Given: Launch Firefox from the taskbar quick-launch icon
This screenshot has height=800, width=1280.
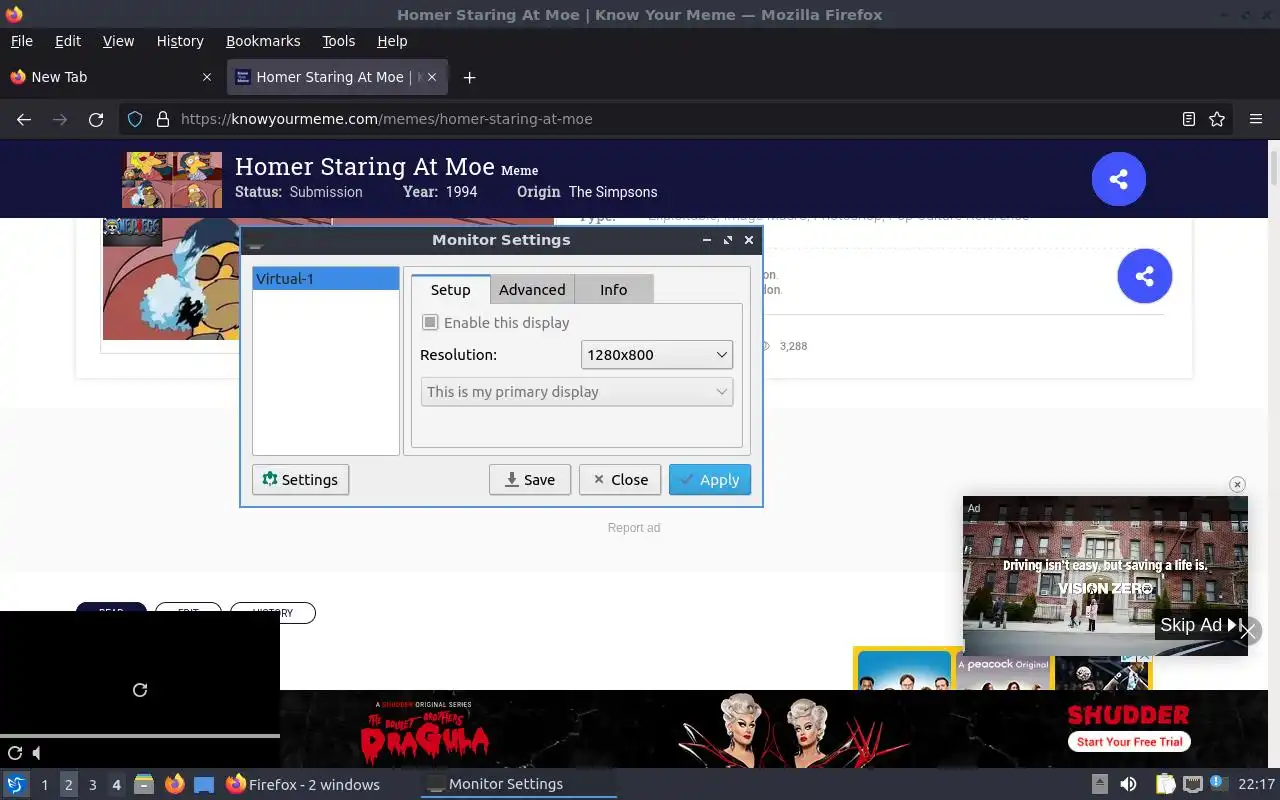Looking at the screenshot, I should (175, 784).
